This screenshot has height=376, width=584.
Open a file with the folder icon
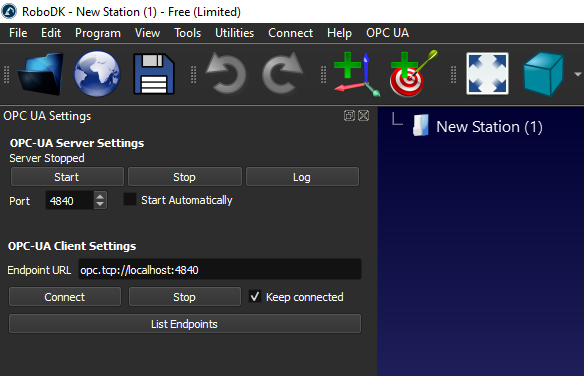coord(41,74)
